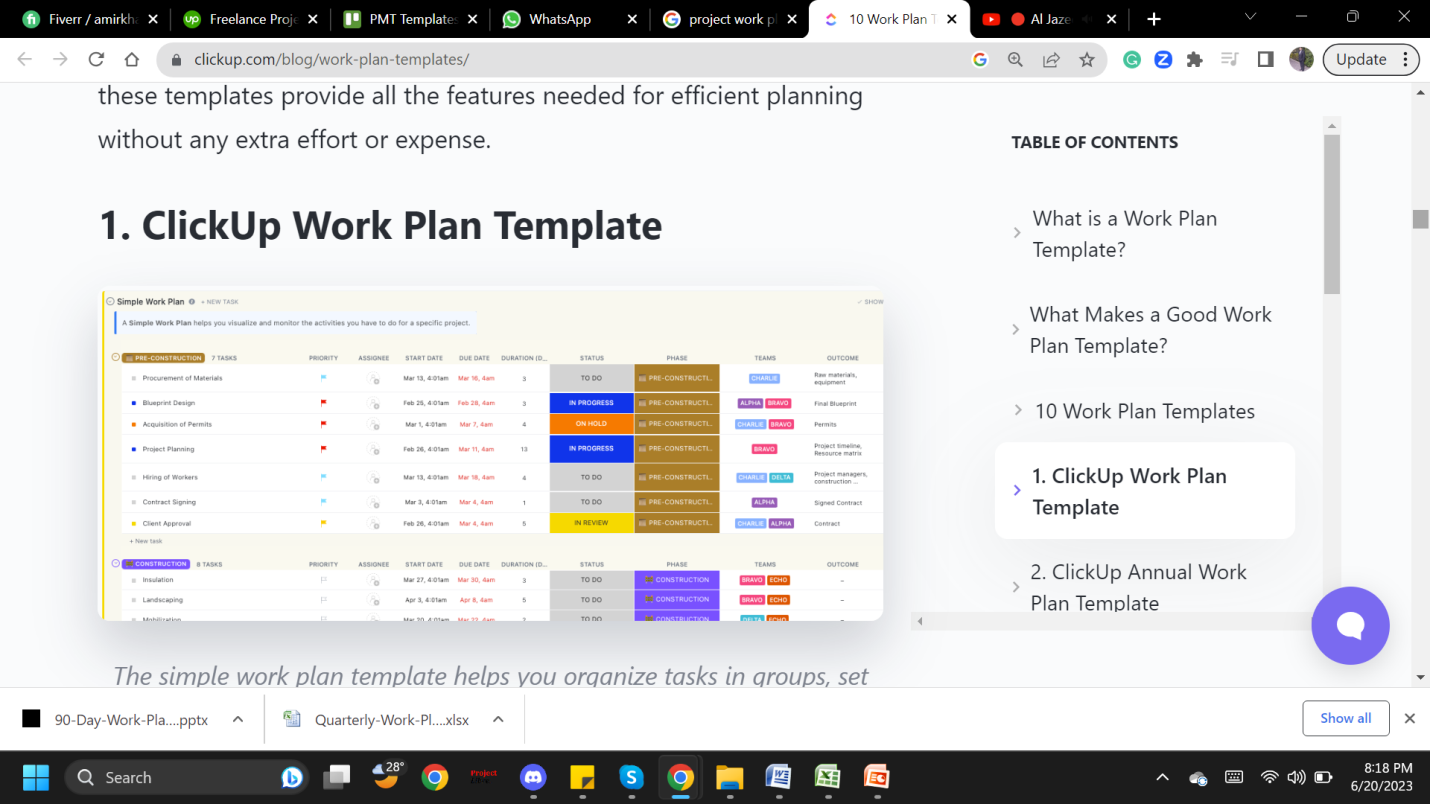
Task: Open the tab search dropdown arrow
Action: 1250,17
